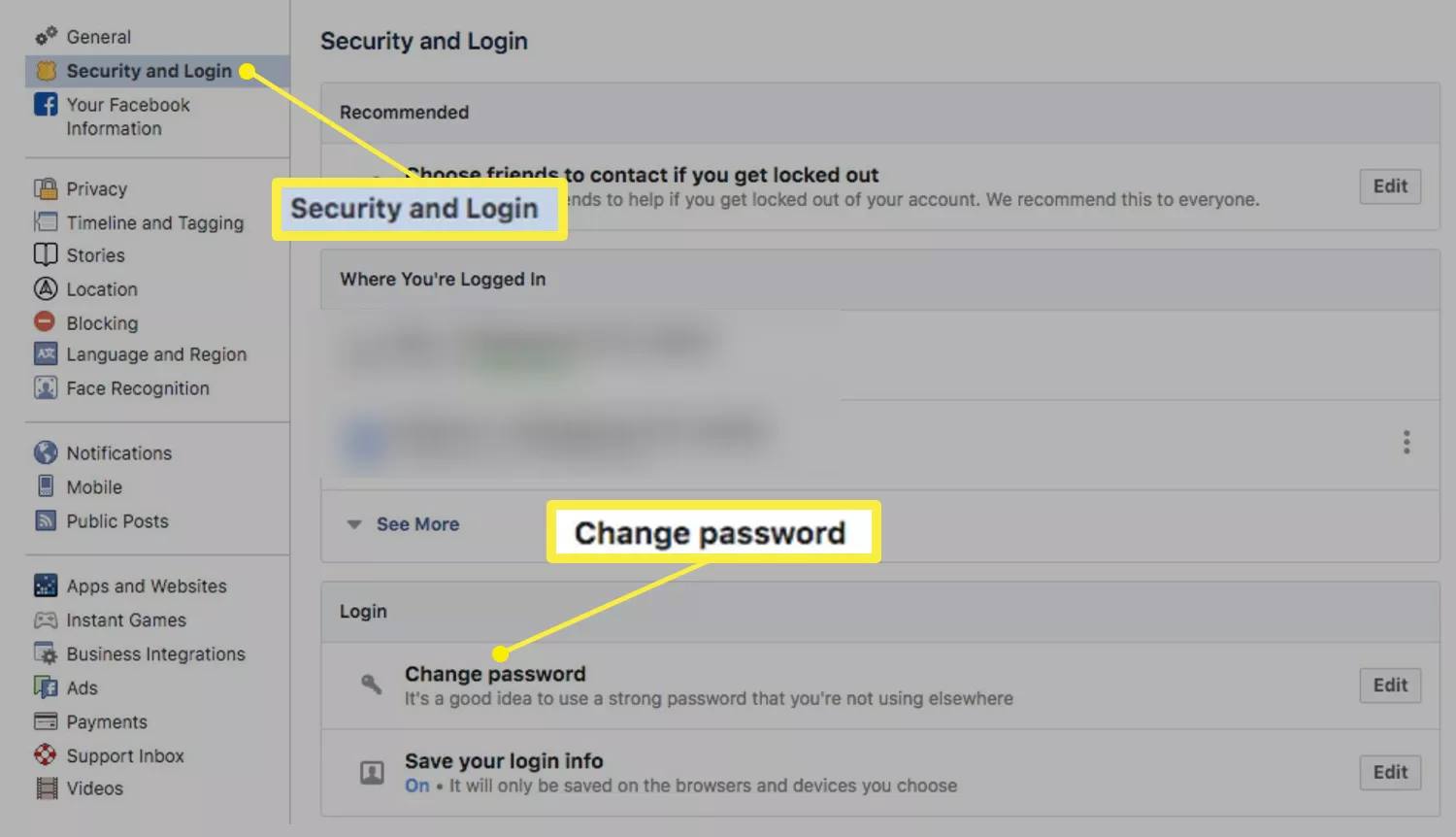Click the Privacy lock icon
This screenshot has width=1456, height=837.
[x=46, y=188]
